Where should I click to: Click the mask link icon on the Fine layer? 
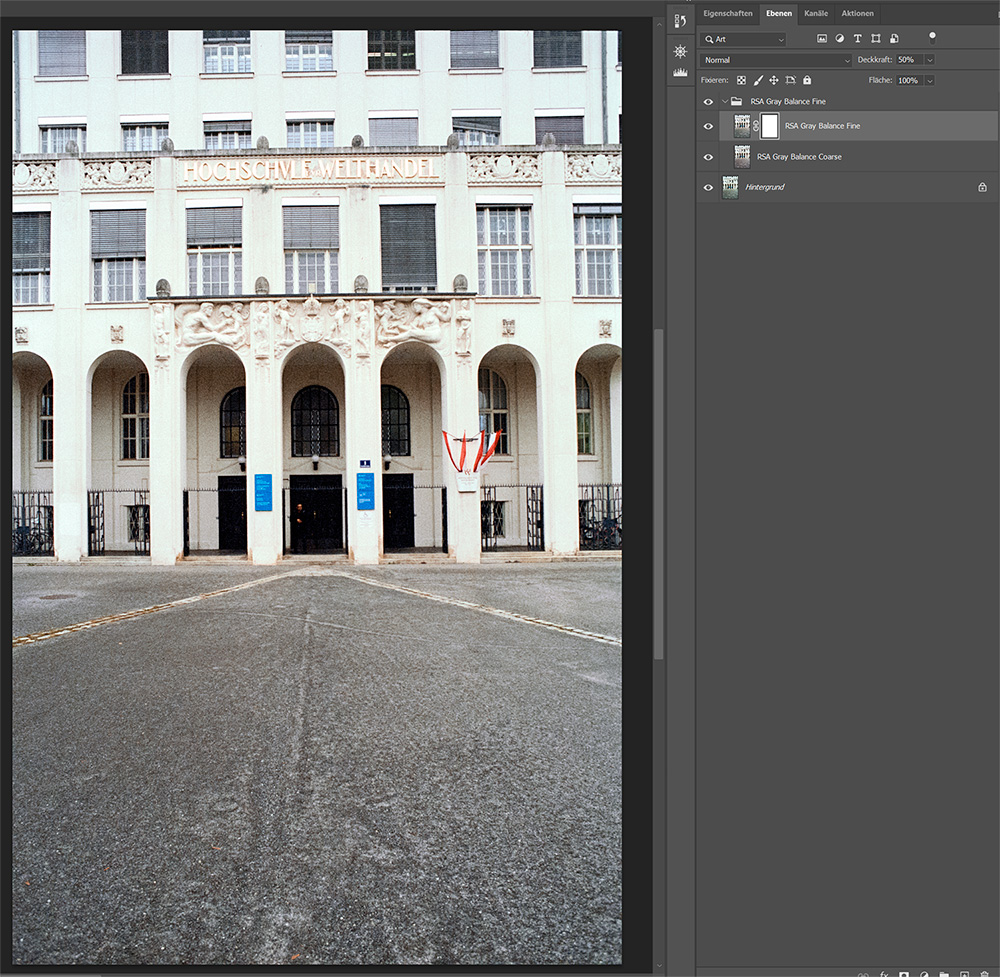756,126
